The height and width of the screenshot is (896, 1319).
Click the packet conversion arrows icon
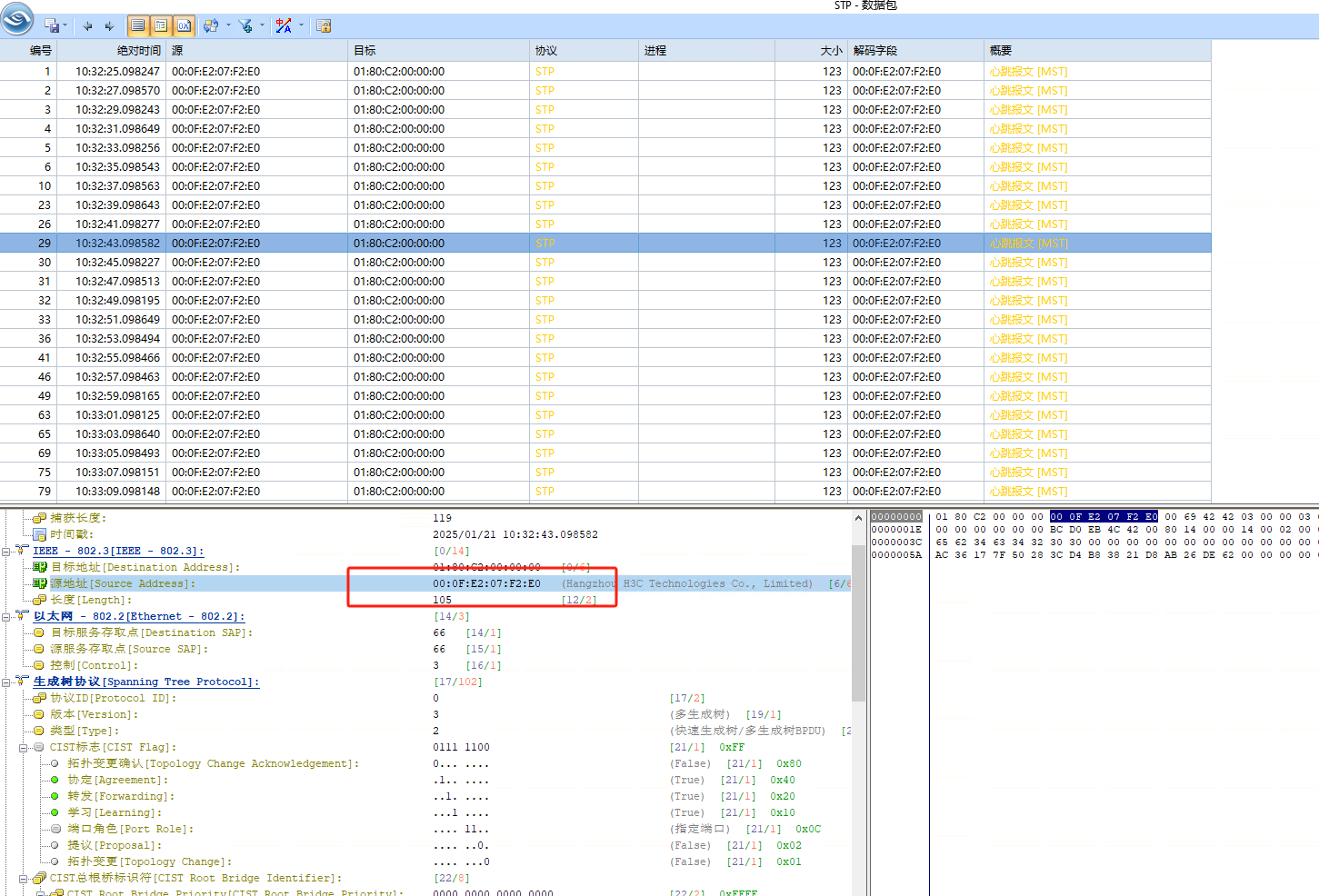pos(211,26)
